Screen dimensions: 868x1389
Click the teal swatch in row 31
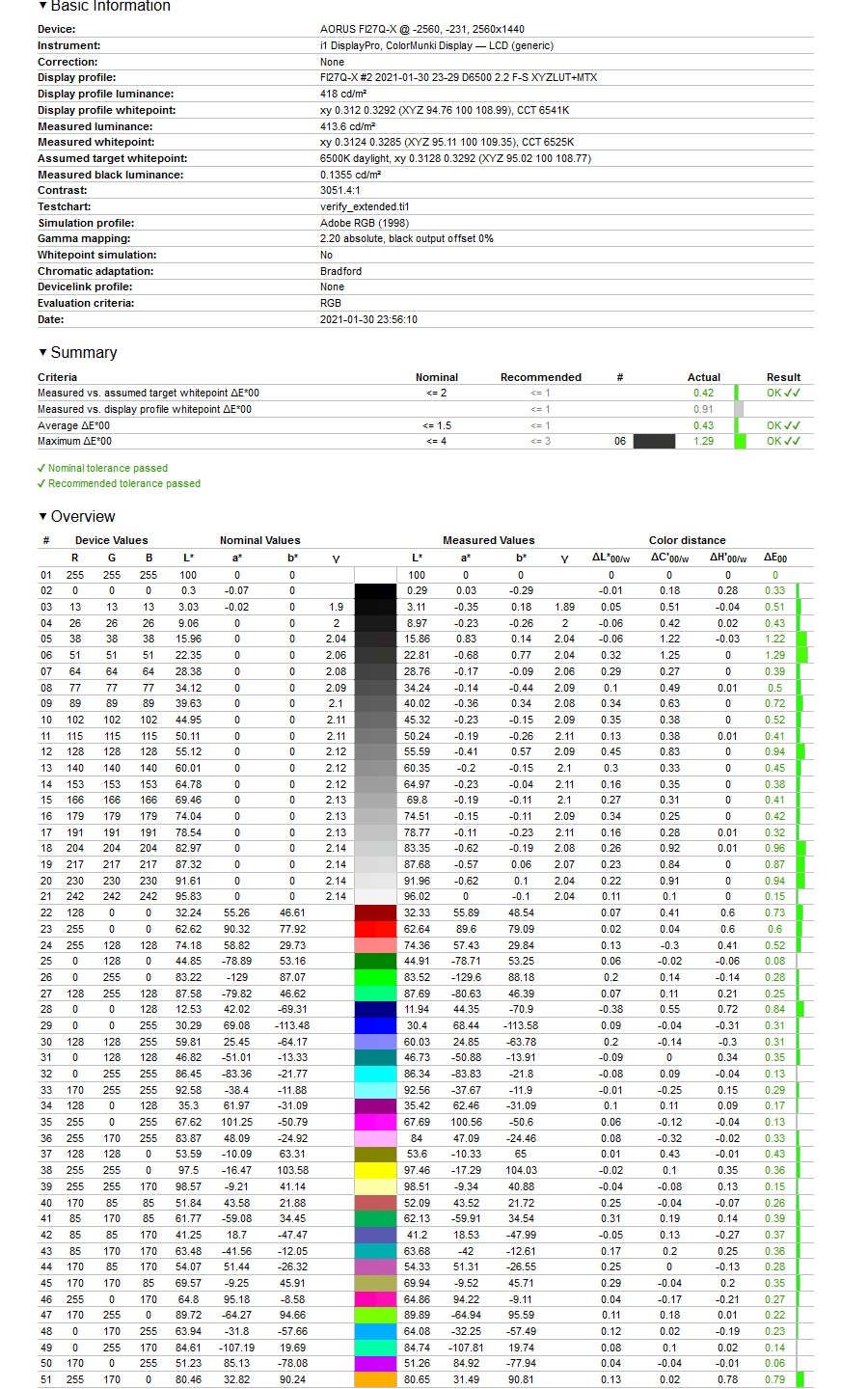click(375, 1057)
